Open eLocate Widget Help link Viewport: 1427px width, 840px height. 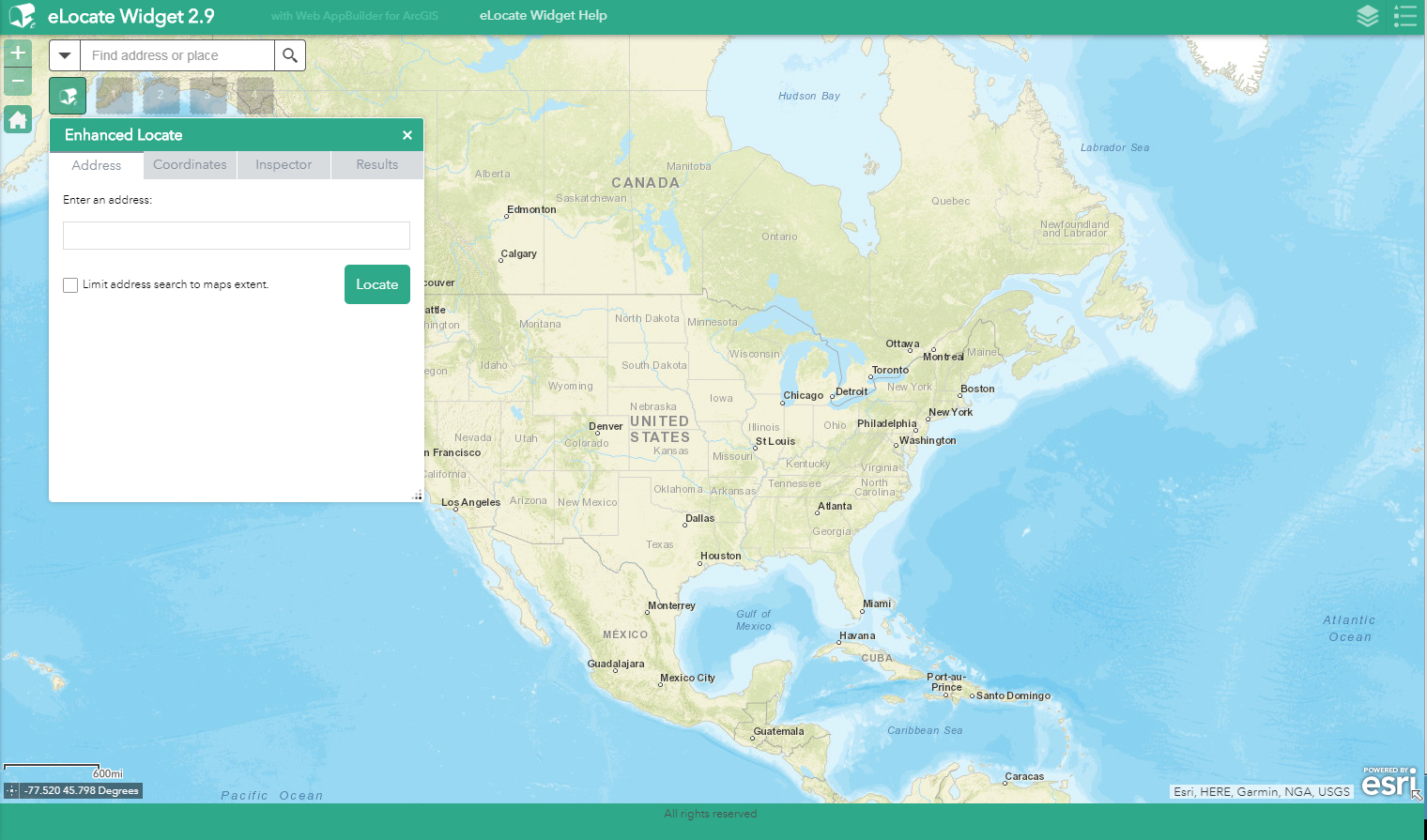[x=544, y=16]
